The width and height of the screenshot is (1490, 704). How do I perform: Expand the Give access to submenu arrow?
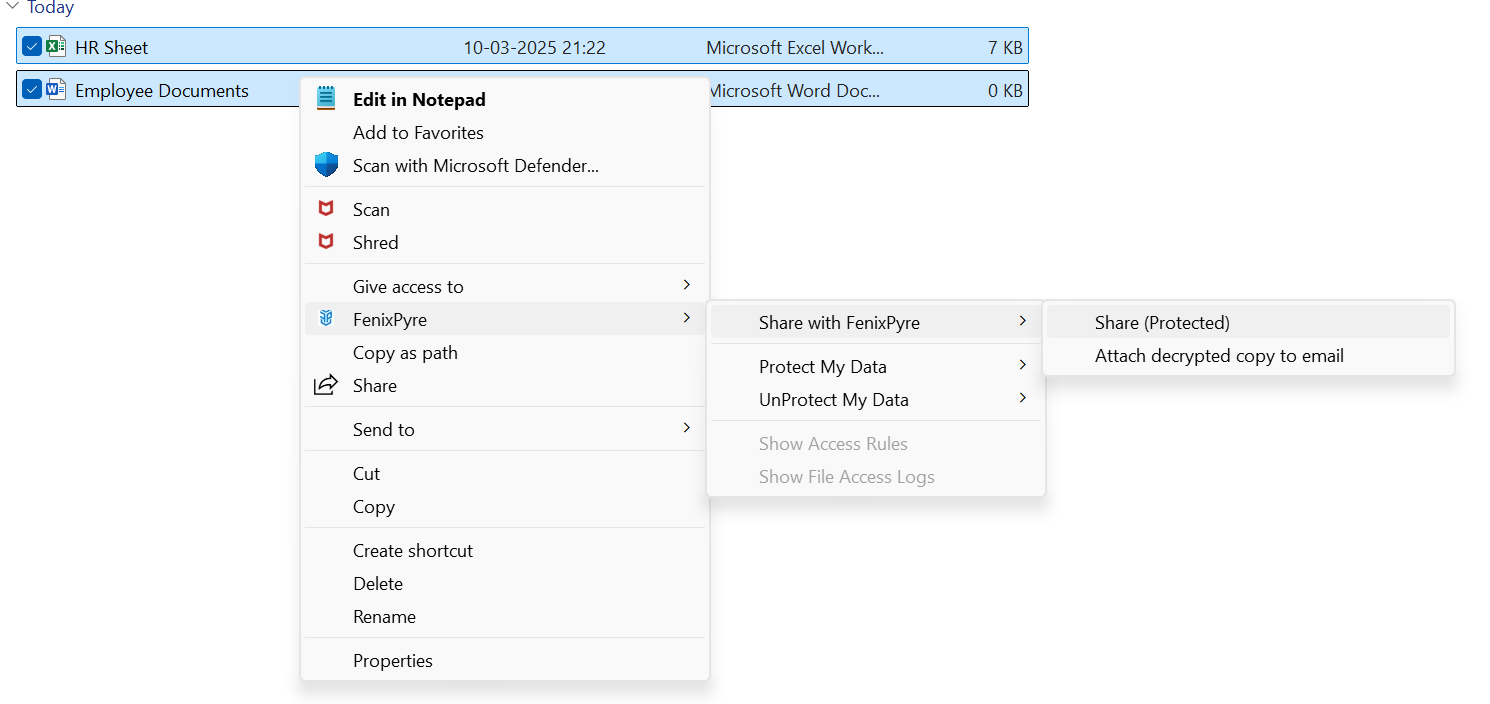(x=686, y=285)
